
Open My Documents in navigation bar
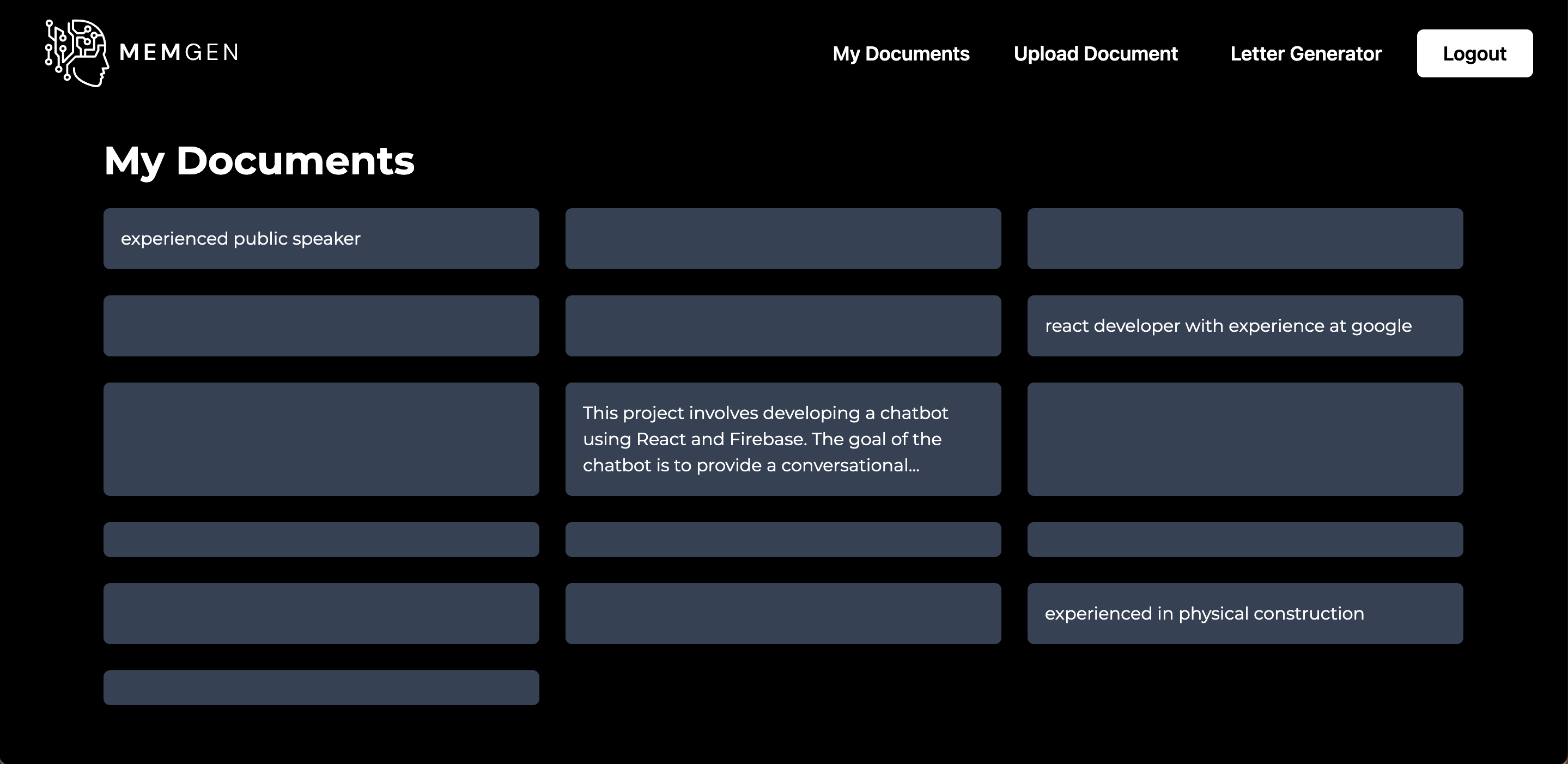pyautogui.click(x=900, y=53)
